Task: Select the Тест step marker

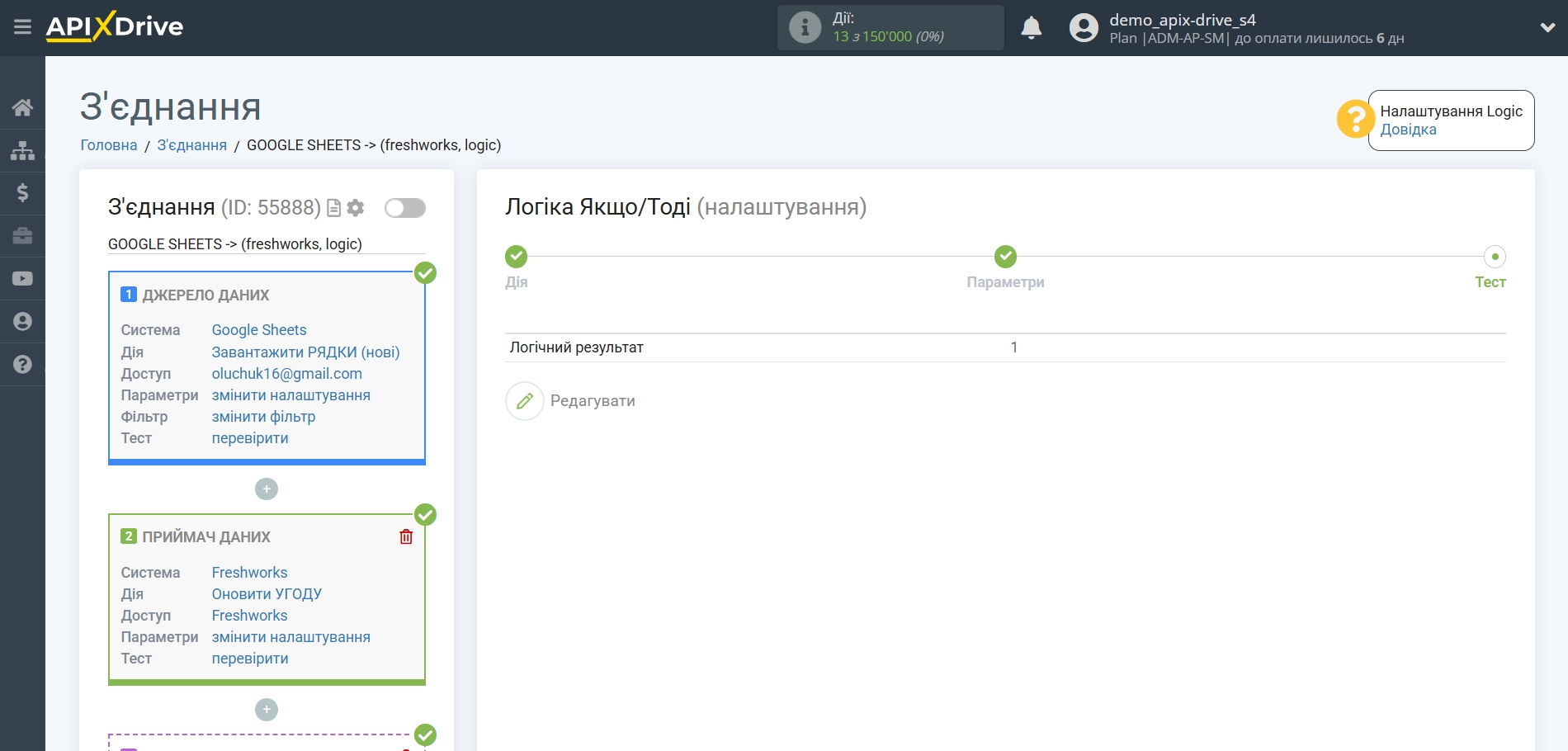Action: click(1495, 257)
